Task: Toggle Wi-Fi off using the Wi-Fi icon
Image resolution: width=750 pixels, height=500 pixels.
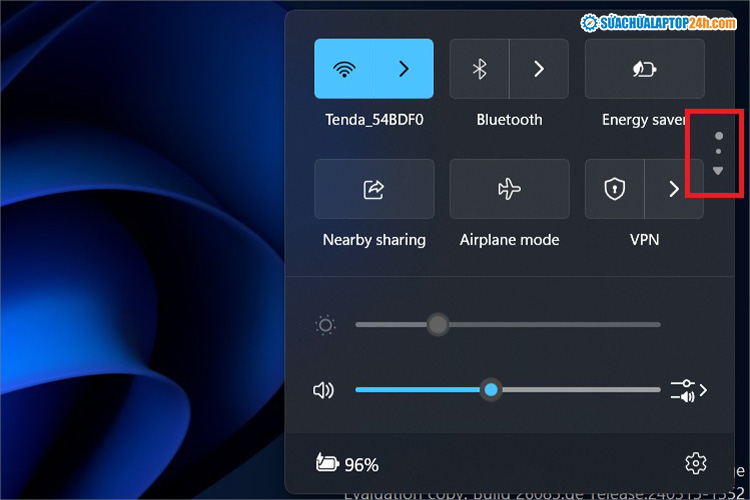Action: (345, 69)
